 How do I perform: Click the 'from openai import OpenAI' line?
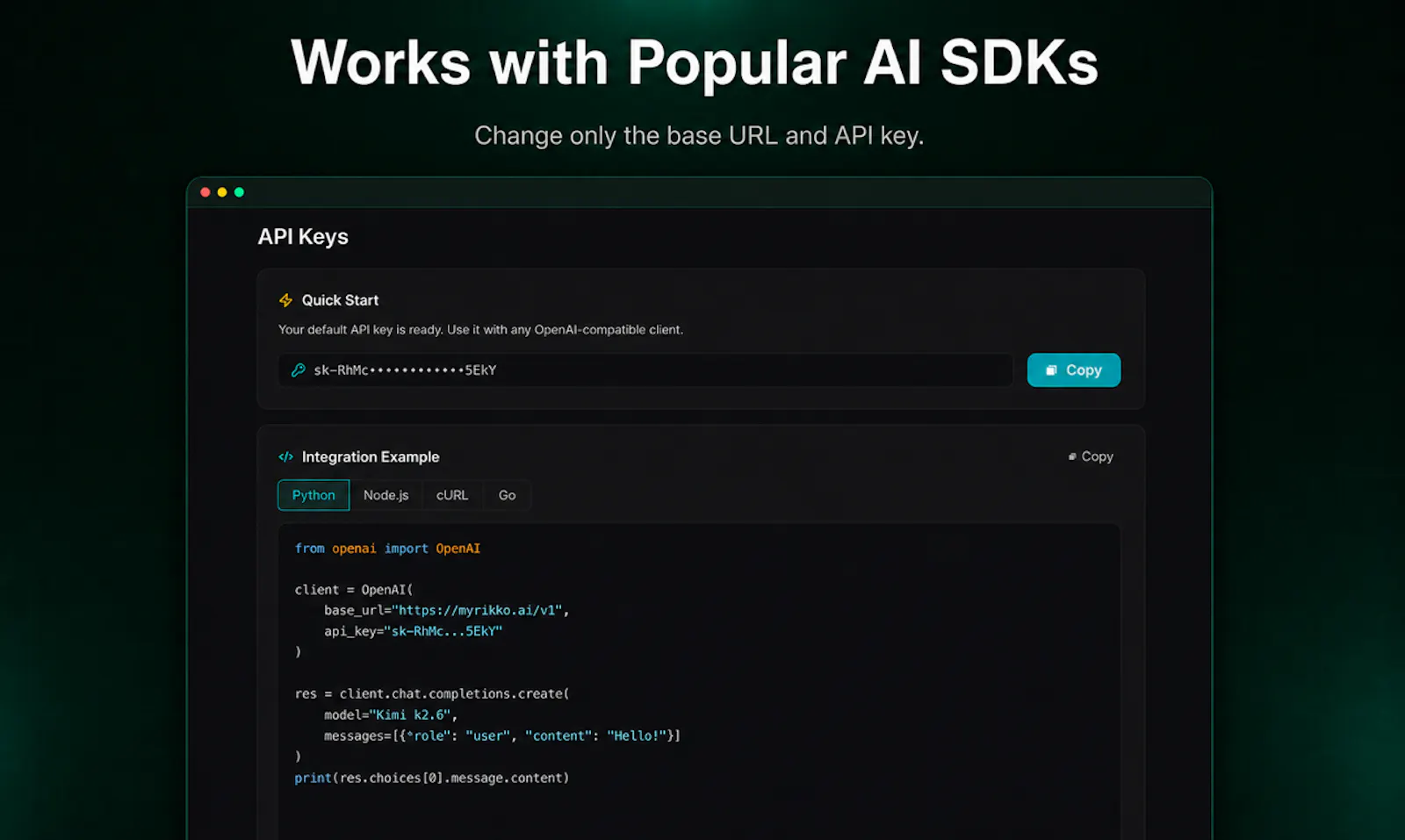[x=387, y=549]
